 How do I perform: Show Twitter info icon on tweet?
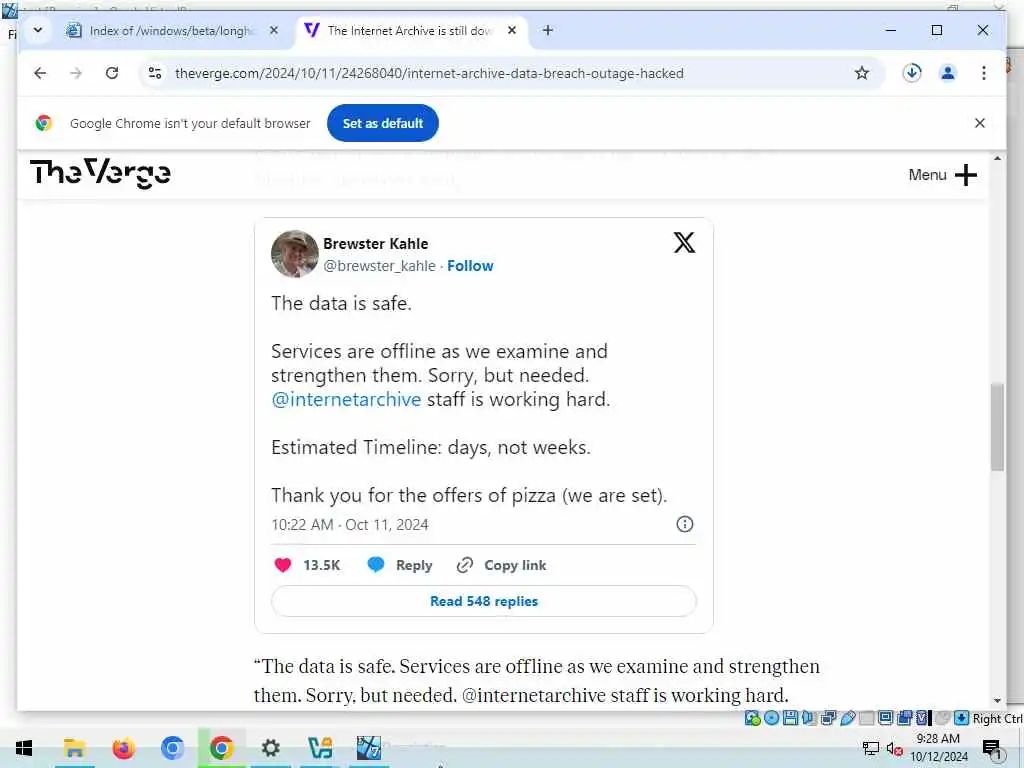[684, 524]
